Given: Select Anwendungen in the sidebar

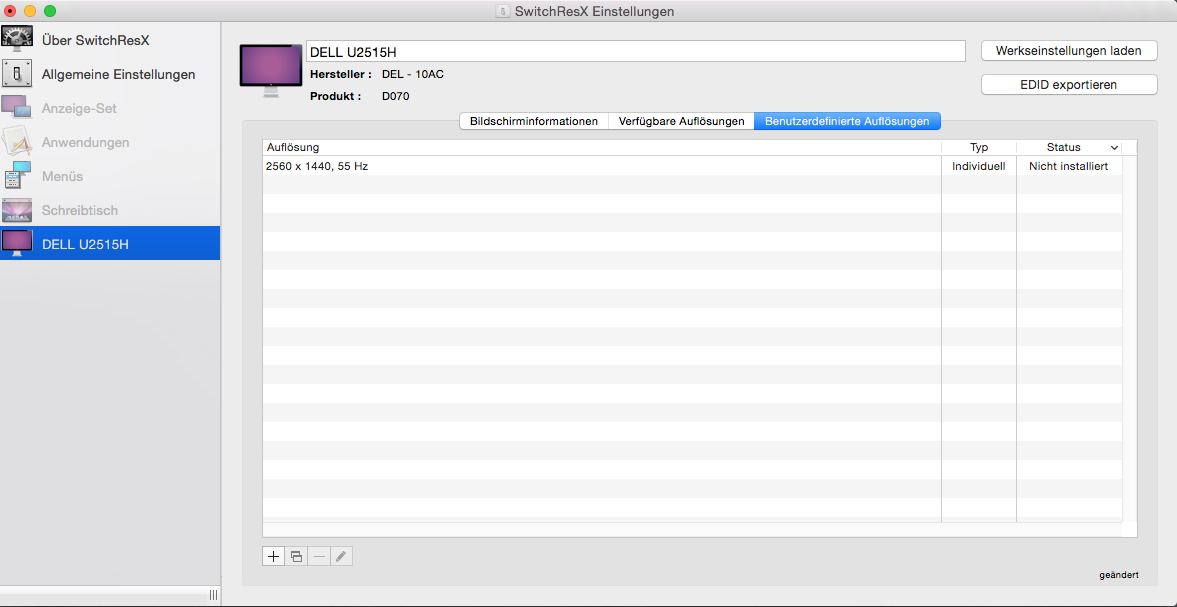Looking at the screenshot, I should 110,142.
